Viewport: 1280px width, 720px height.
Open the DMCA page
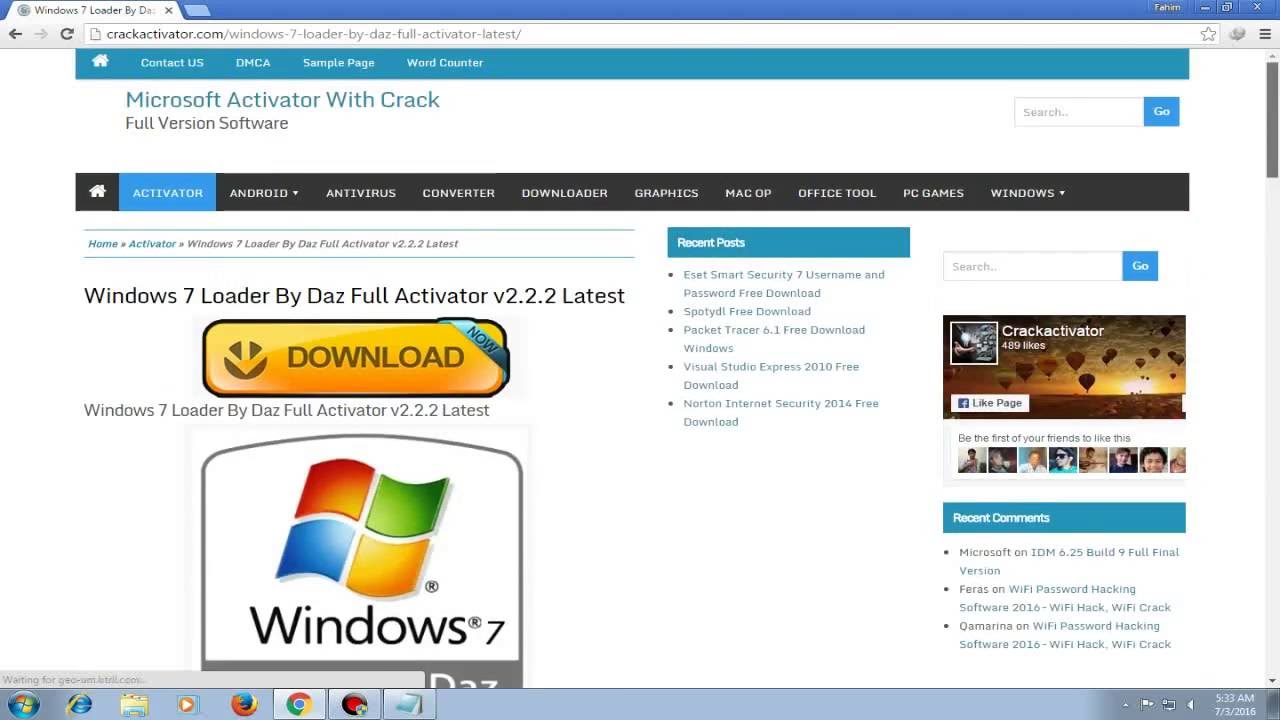[253, 62]
